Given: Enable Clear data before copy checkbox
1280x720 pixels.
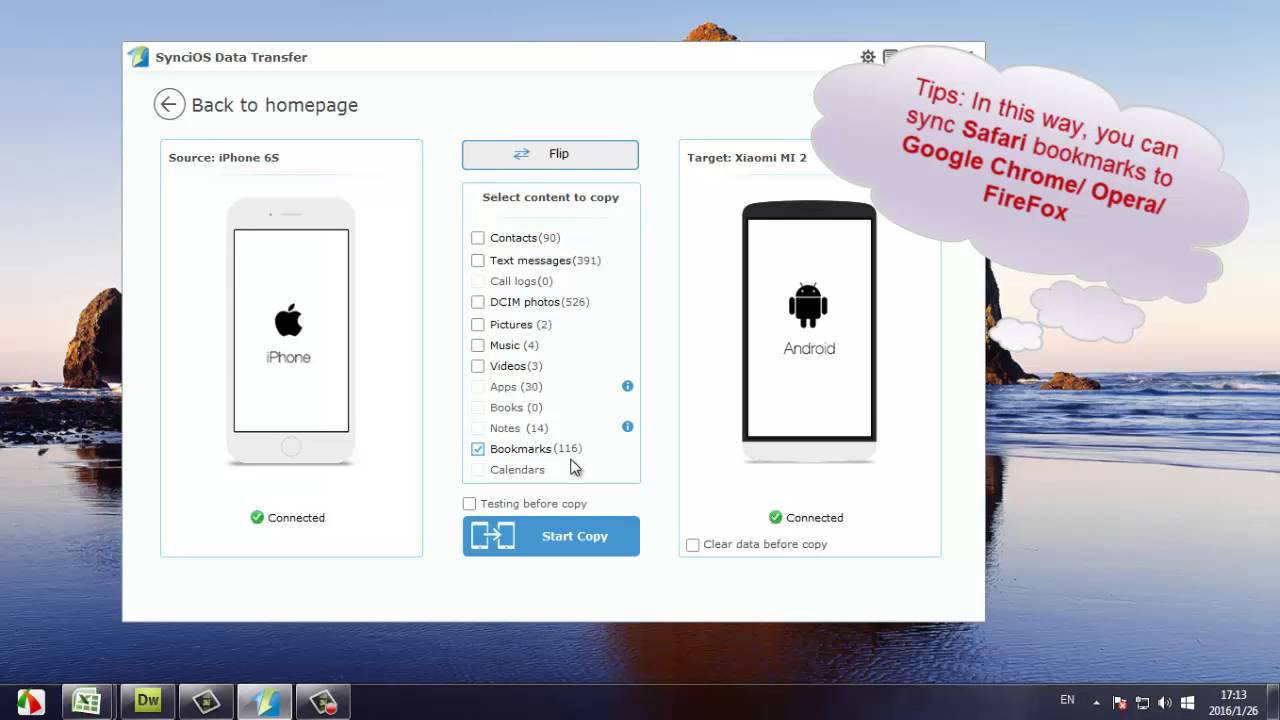Looking at the screenshot, I should (x=693, y=545).
